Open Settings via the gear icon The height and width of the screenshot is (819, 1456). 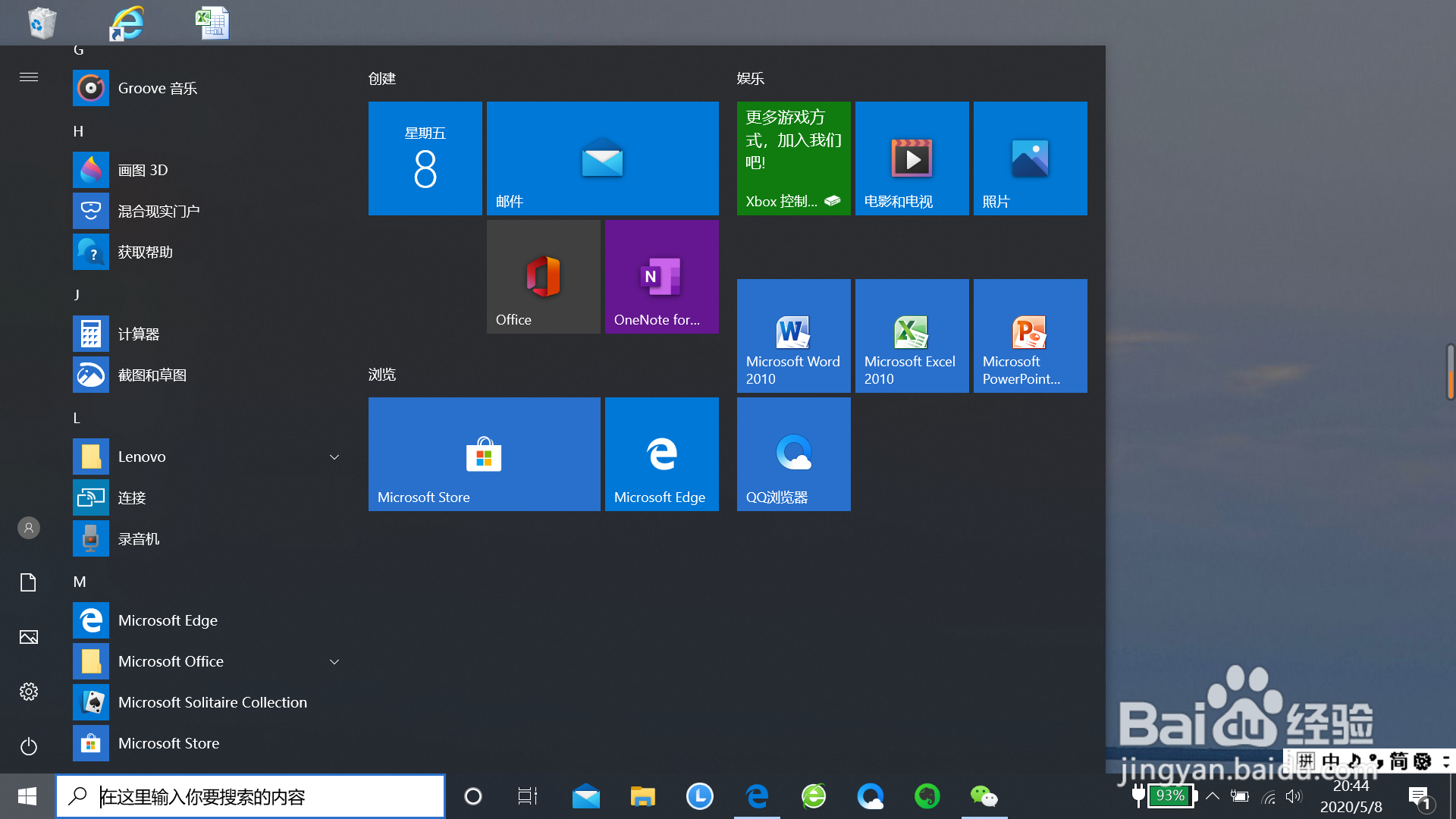[x=29, y=692]
